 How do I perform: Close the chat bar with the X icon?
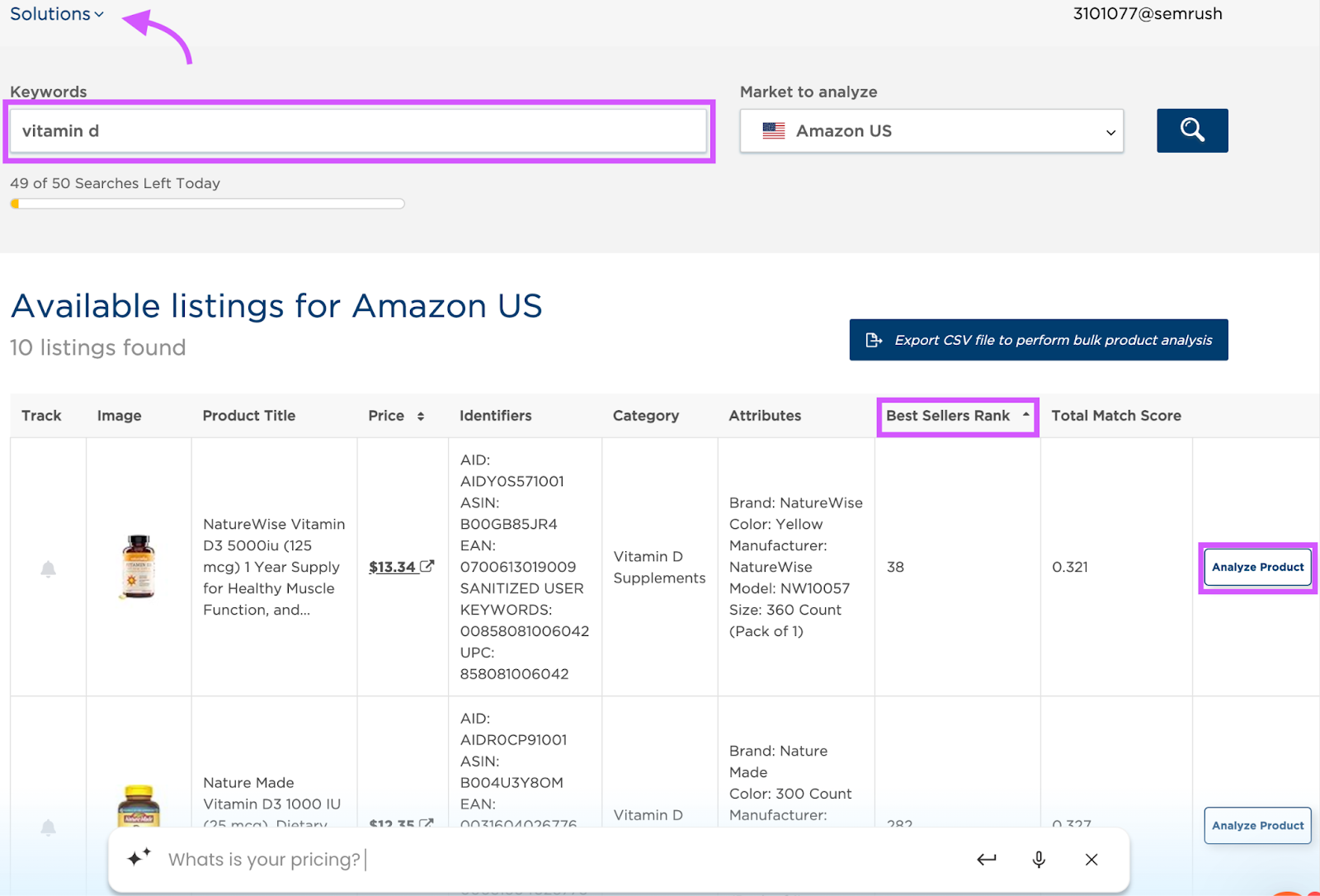pyautogui.click(x=1091, y=860)
